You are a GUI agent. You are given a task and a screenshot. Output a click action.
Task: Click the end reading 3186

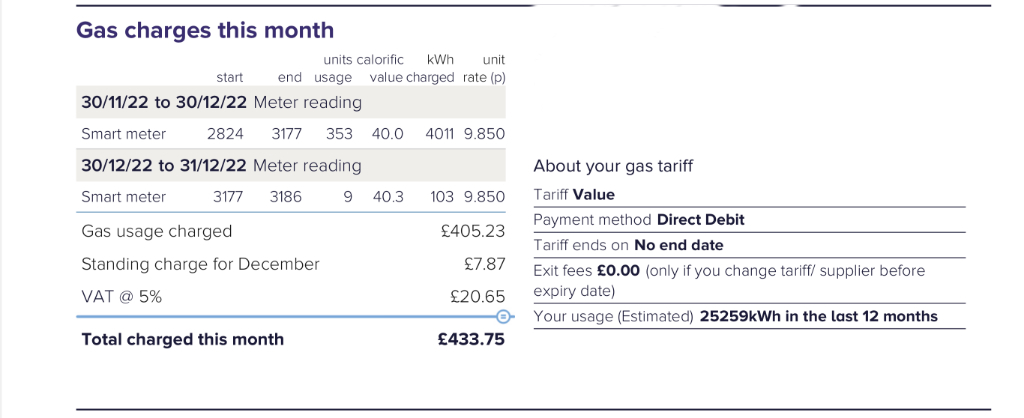pyautogui.click(x=286, y=197)
